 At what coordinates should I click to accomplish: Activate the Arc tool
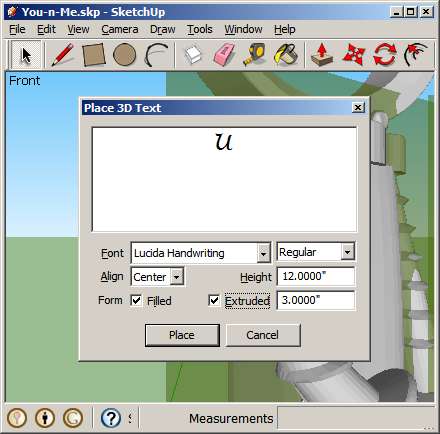click(x=156, y=55)
